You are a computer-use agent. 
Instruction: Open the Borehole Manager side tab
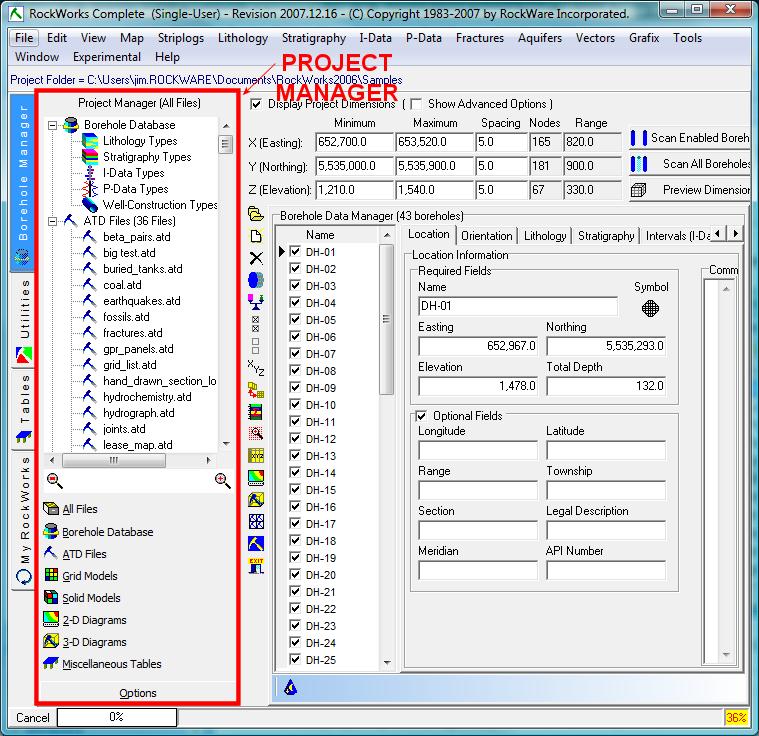click(22, 182)
